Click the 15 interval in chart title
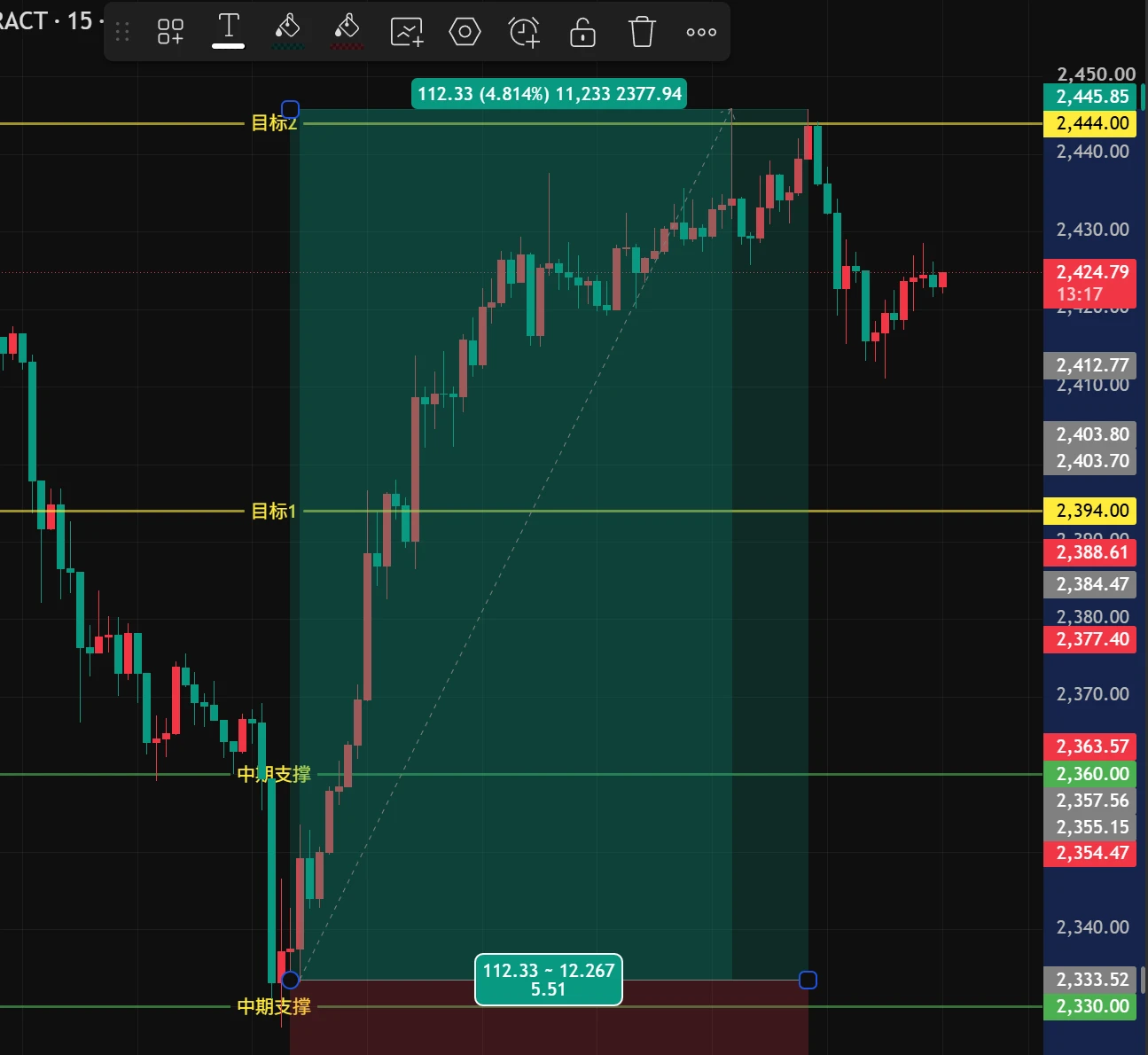1148x1055 pixels. (80, 20)
